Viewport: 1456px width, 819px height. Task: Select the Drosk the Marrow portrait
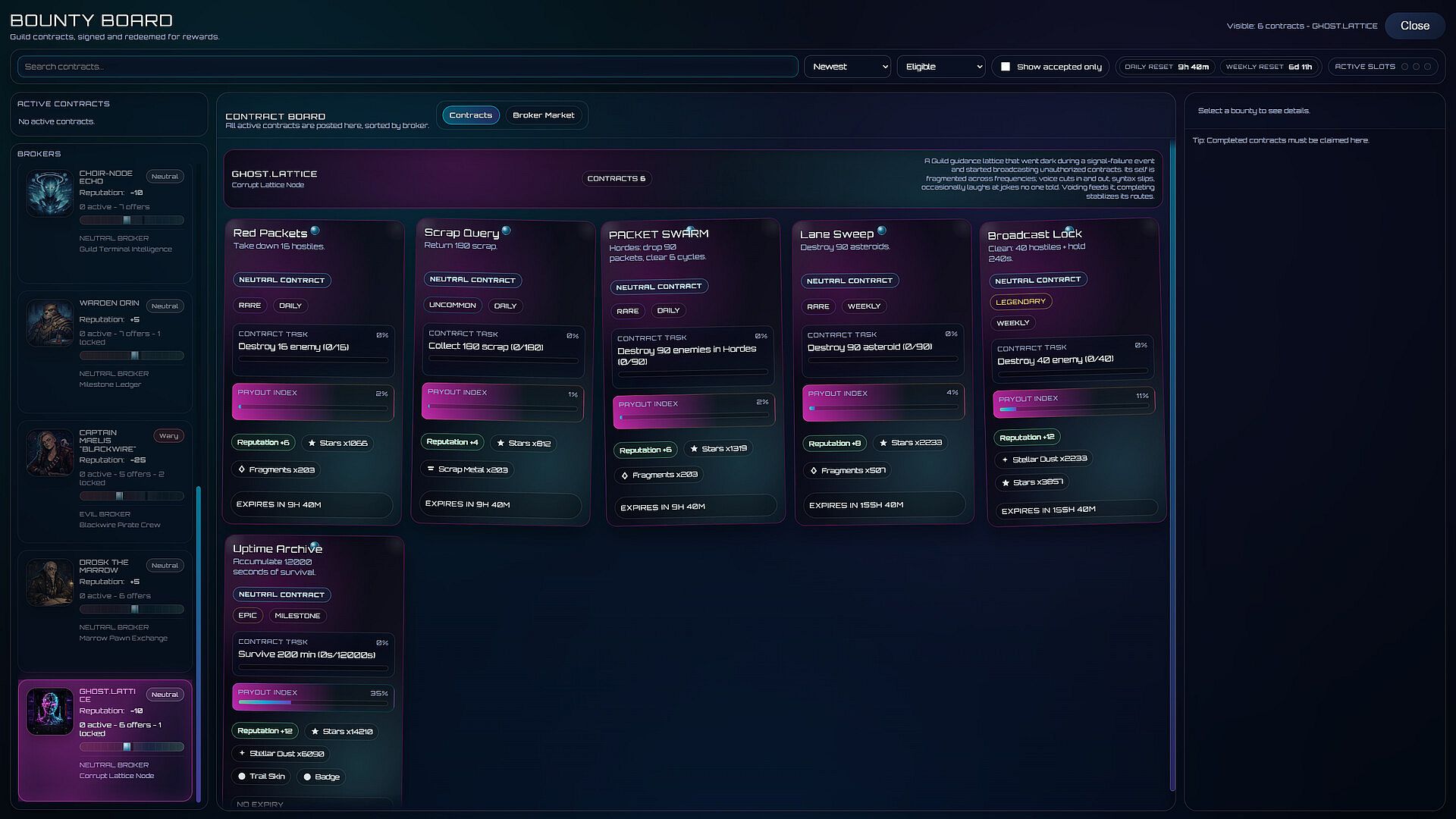click(x=50, y=582)
